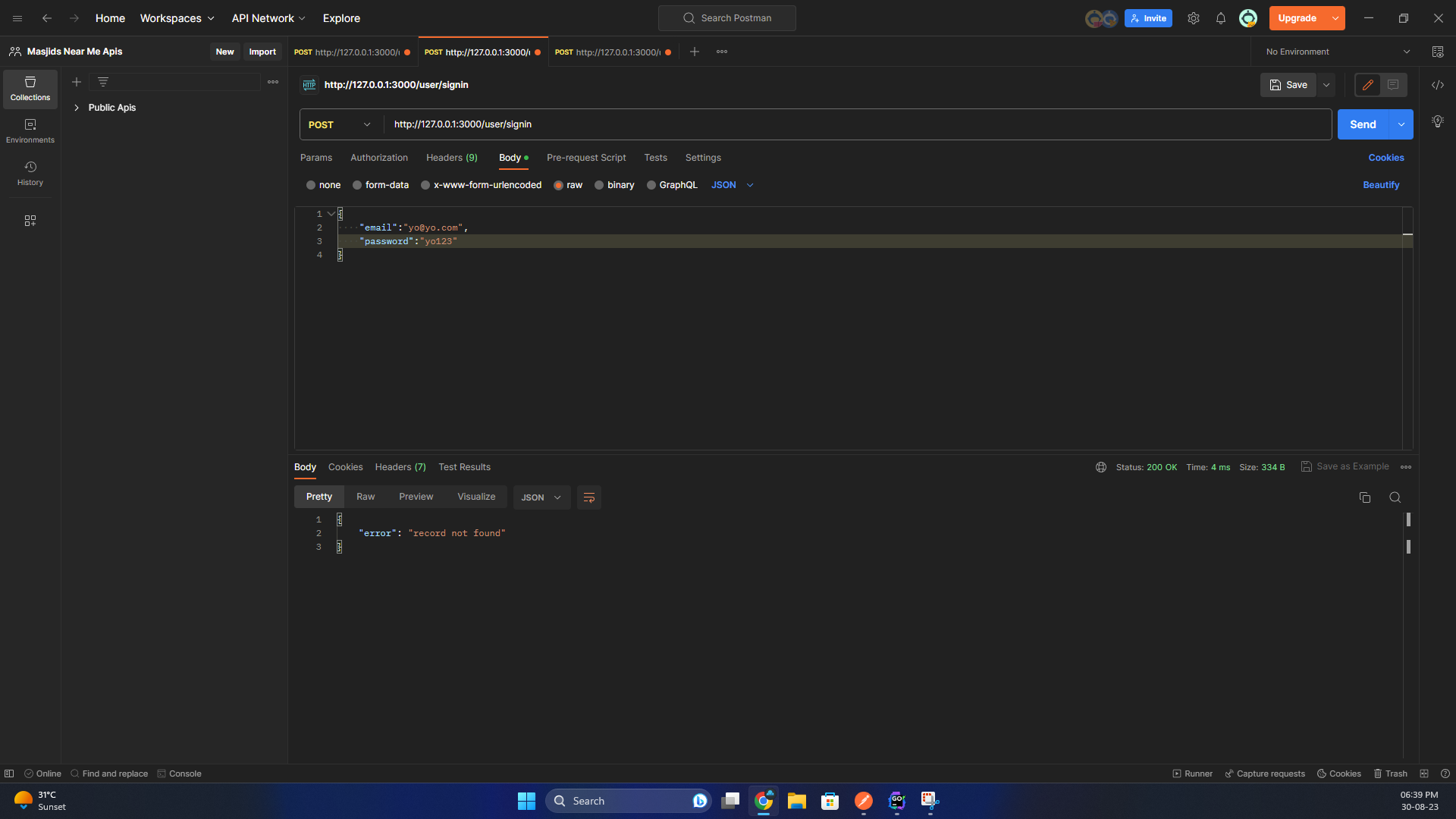Image resolution: width=1456 pixels, height=819 pixels.
Task: Toggle line wrapping in the response viewer
Action: [x=589, y=497]
